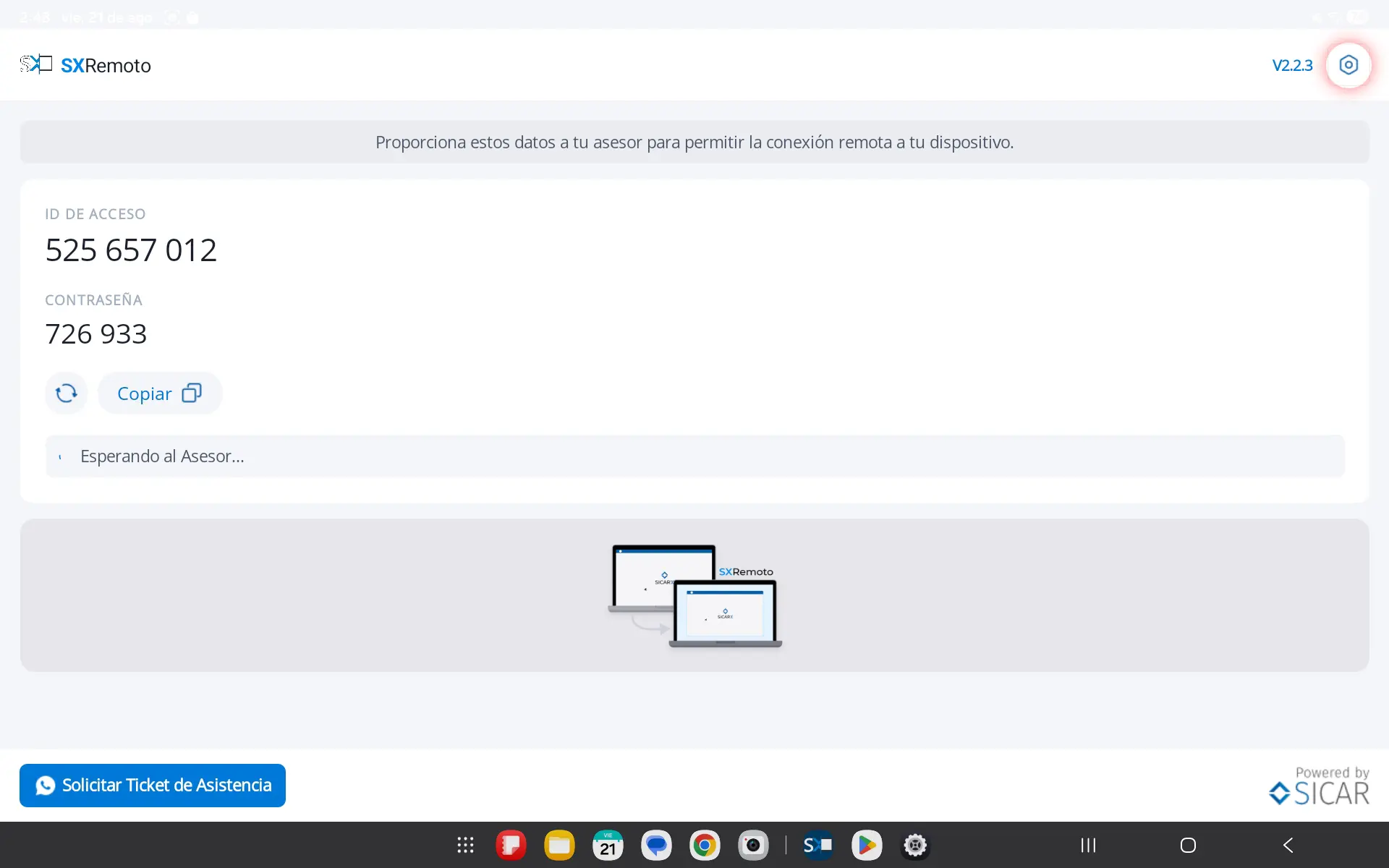This screenshot has height=868, width=1389.
Task: Open the yellow files app
Action: click(559, 845)
